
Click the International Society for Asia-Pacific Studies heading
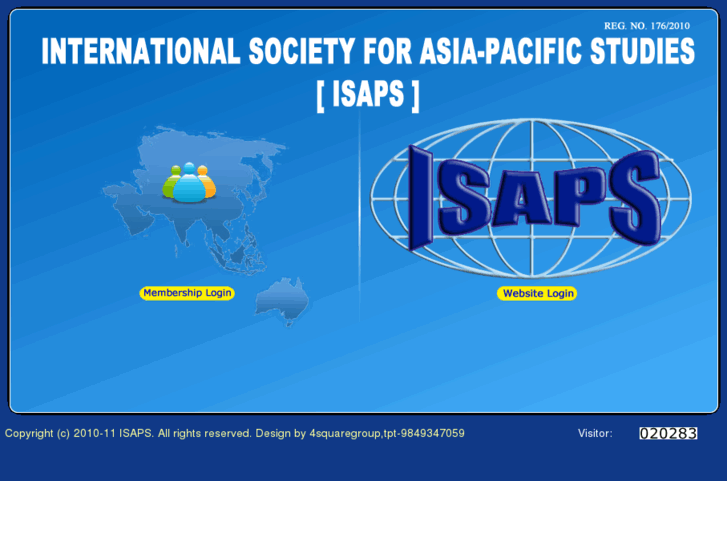coord(368,51)
